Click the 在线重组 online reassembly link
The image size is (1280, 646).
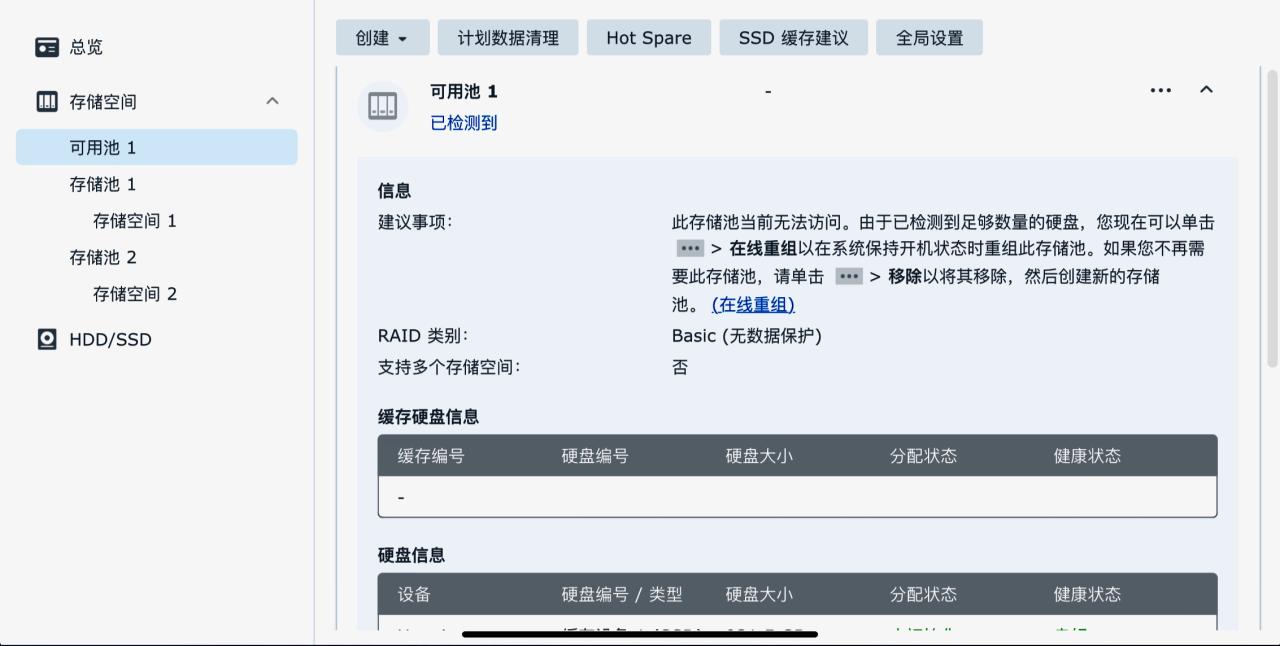(x=753, y=304)
